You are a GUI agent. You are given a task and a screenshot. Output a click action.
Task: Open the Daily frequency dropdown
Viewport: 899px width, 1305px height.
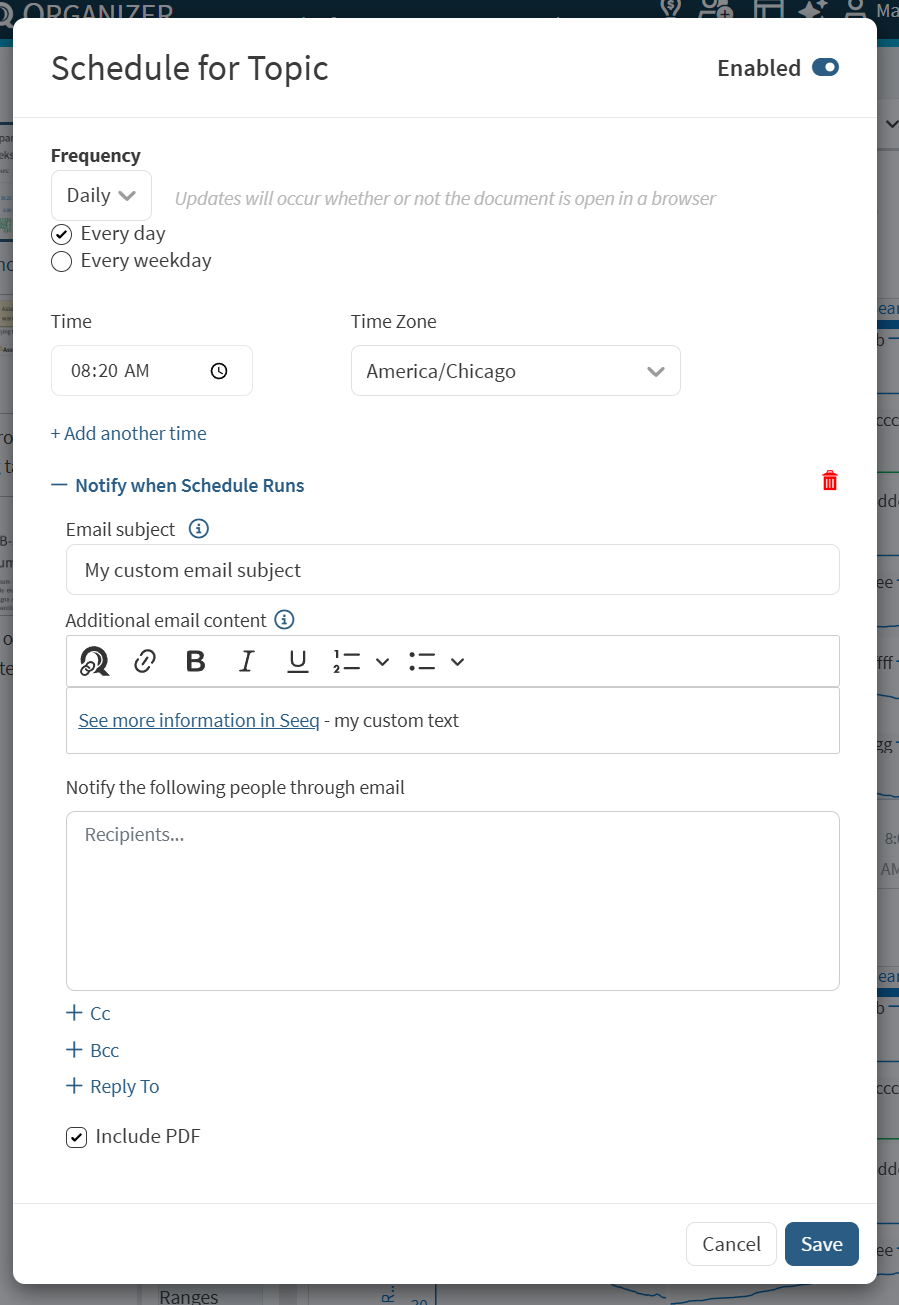coord(101,195)
